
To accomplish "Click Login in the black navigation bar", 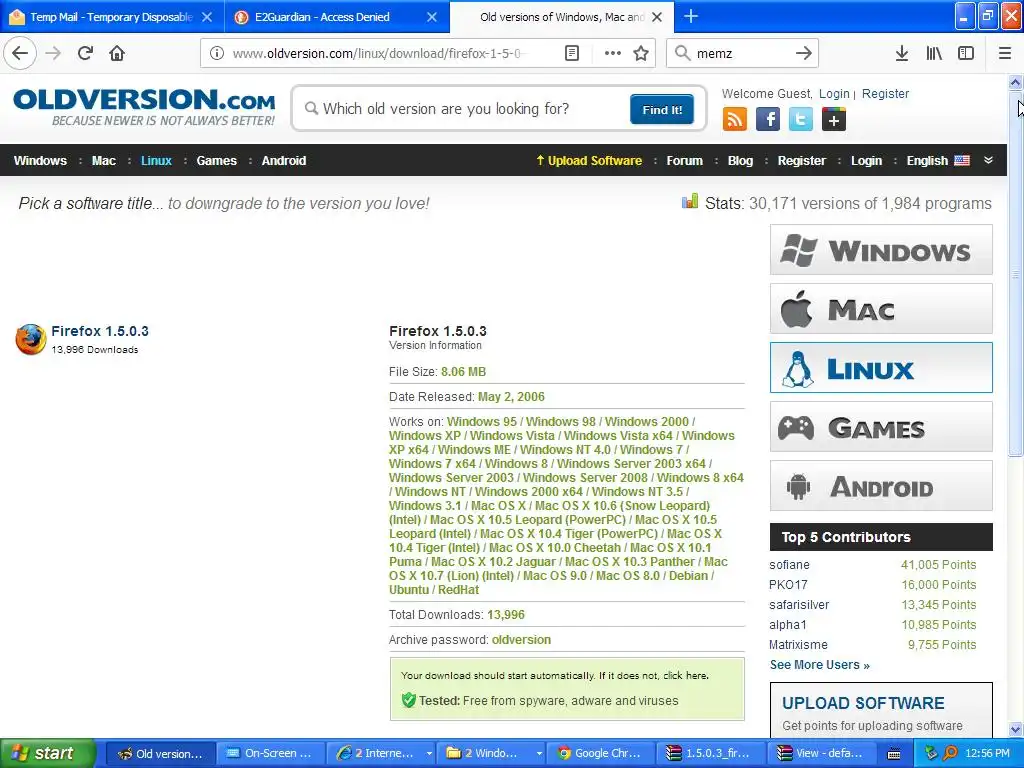I will click(x=866, y=161).
